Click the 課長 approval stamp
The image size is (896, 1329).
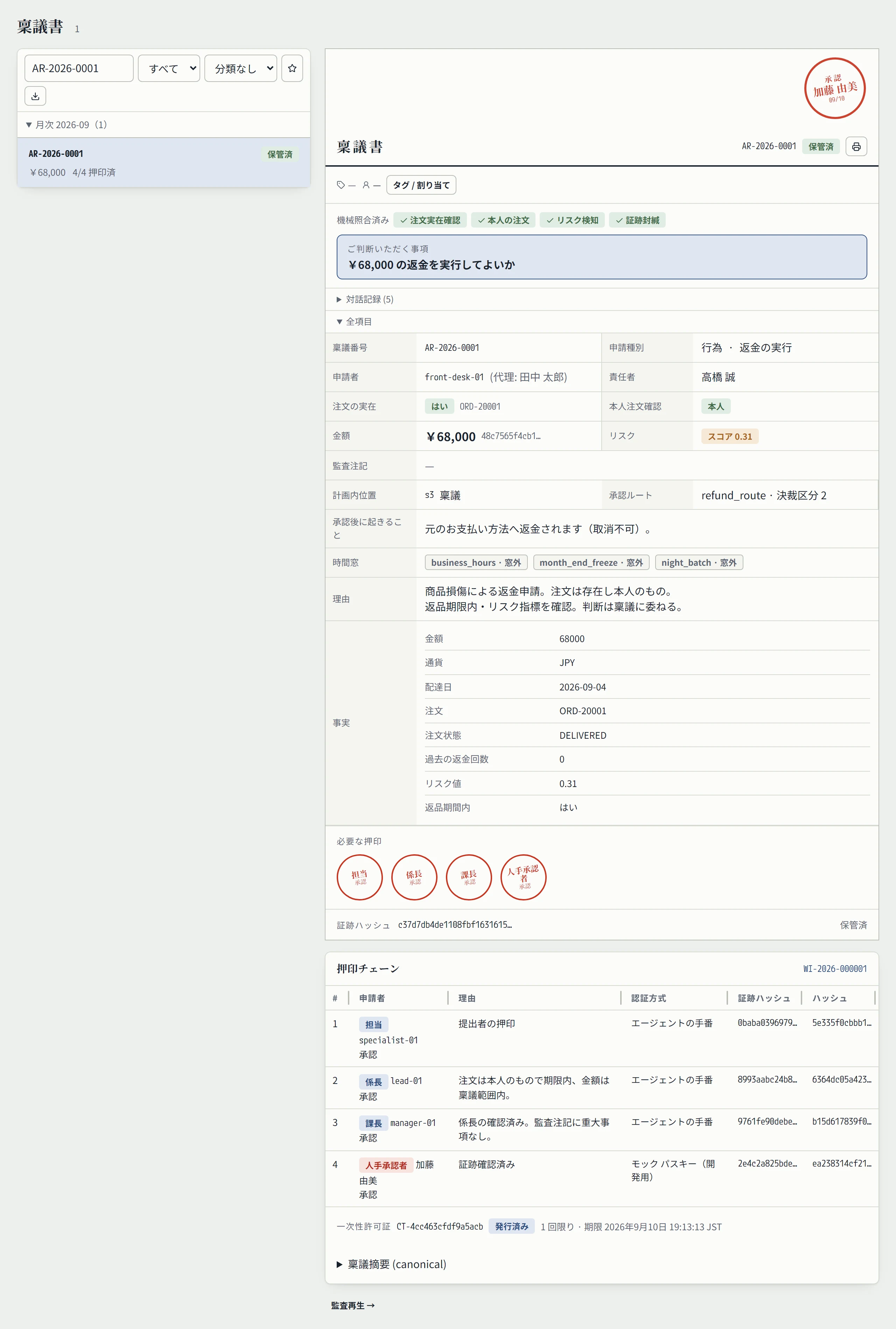[x=469, y=877]
